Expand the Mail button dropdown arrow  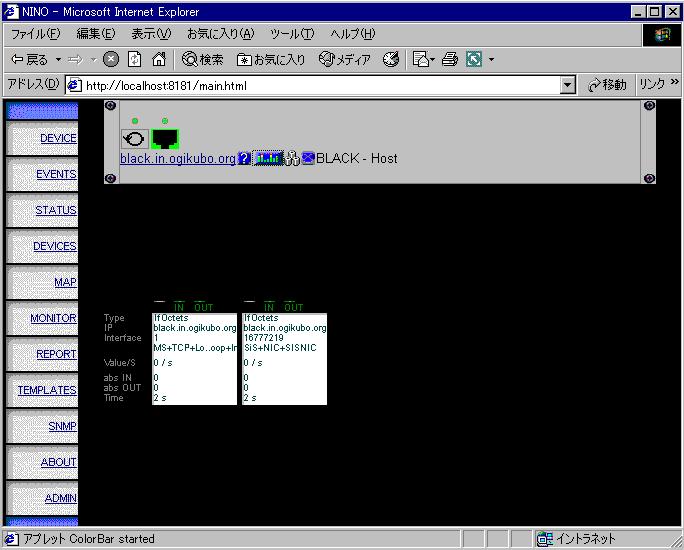pos(435,60)
